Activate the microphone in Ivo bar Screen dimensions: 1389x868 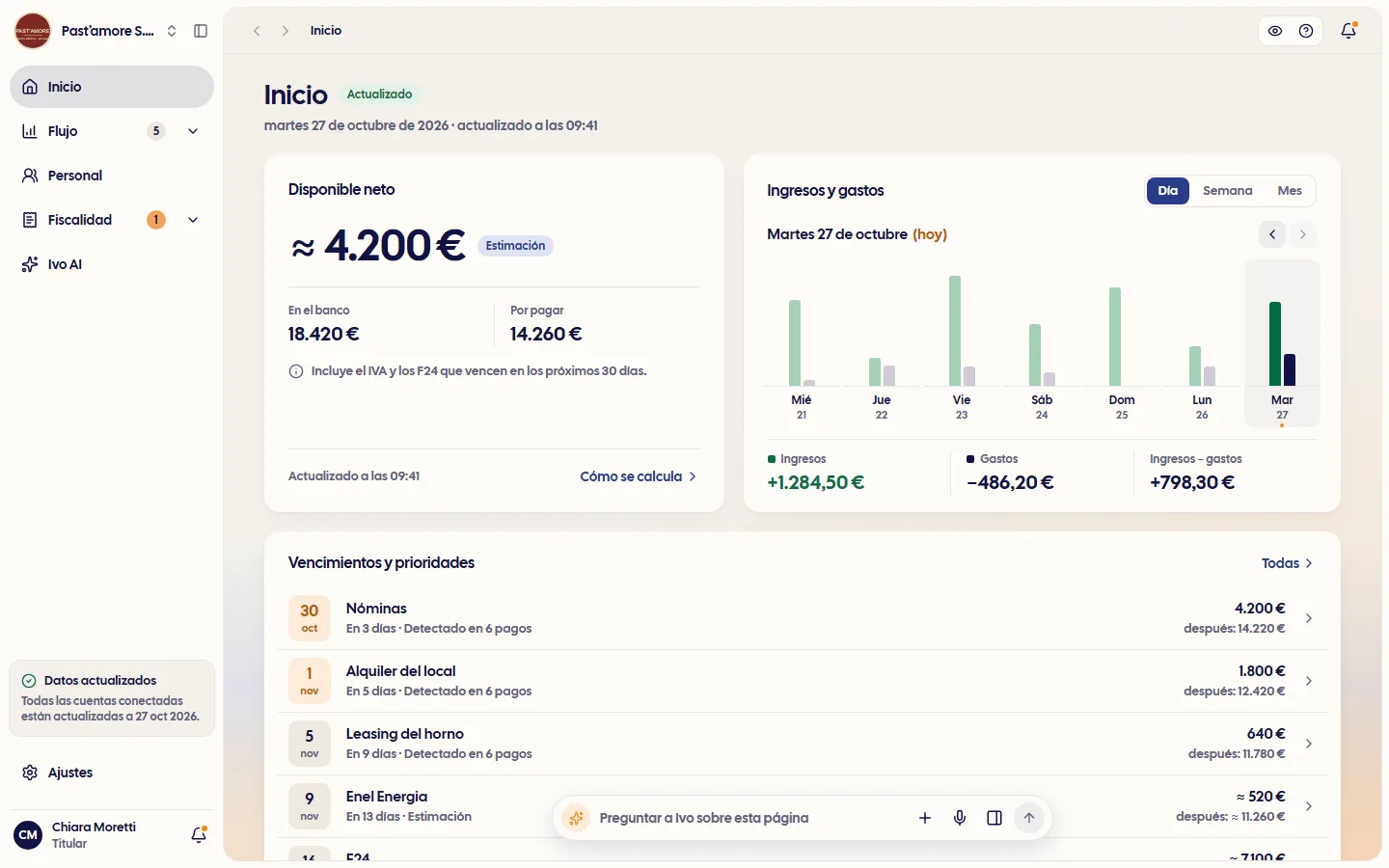coord(960,818)
